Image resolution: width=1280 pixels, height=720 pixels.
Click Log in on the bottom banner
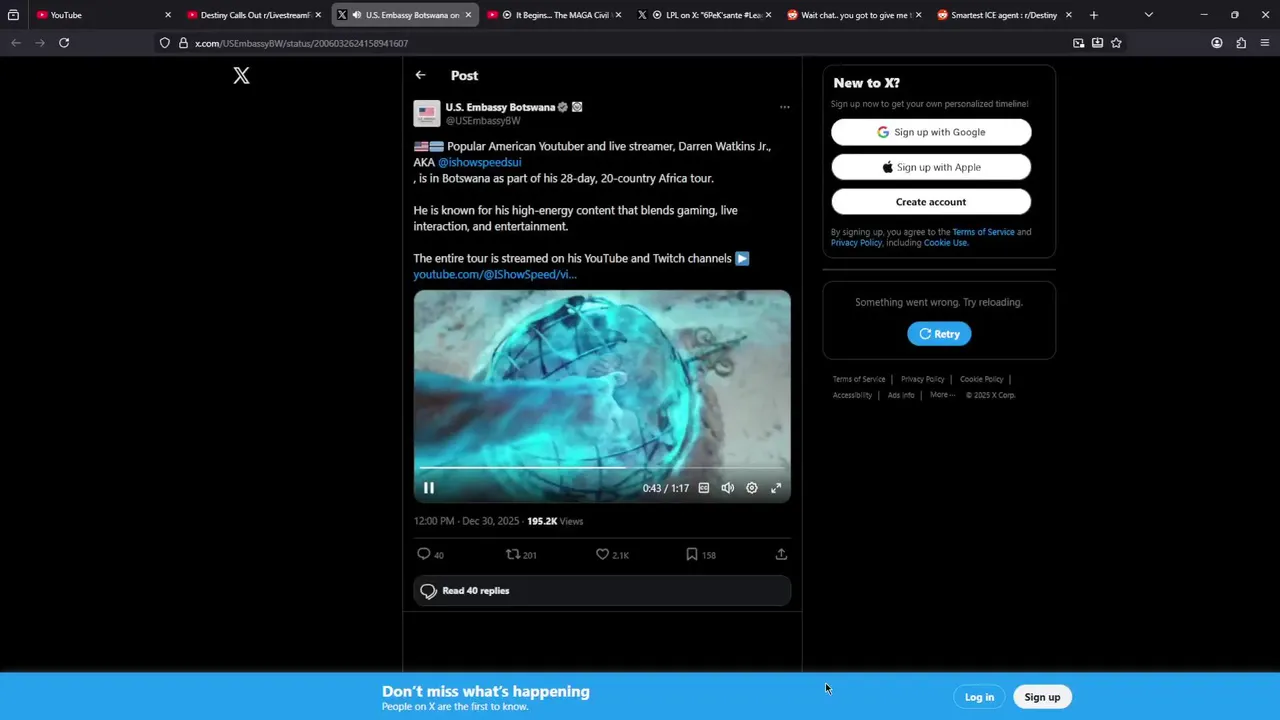[979, 697]
